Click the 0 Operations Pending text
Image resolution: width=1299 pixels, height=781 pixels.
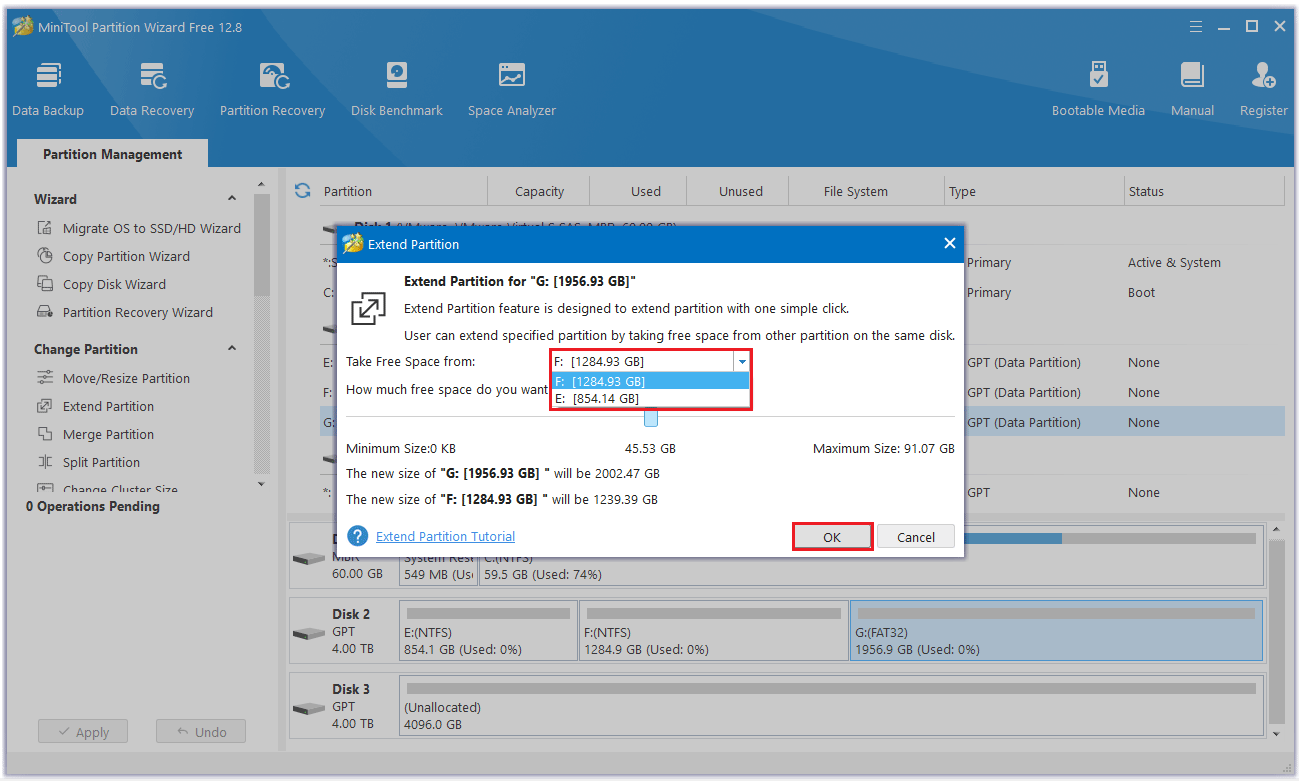92,506
